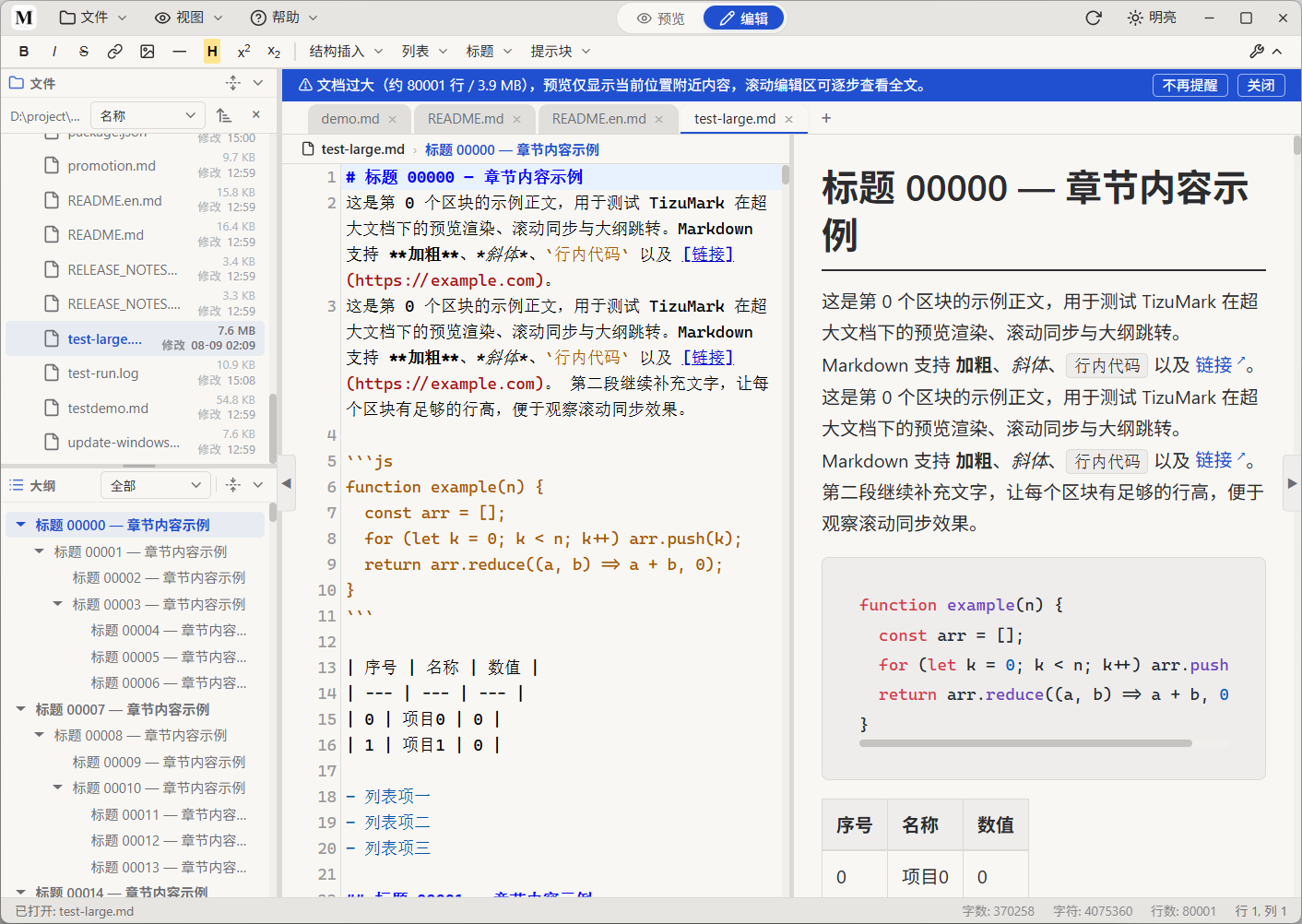Switch to 预览 preview mode

point(661,18)
